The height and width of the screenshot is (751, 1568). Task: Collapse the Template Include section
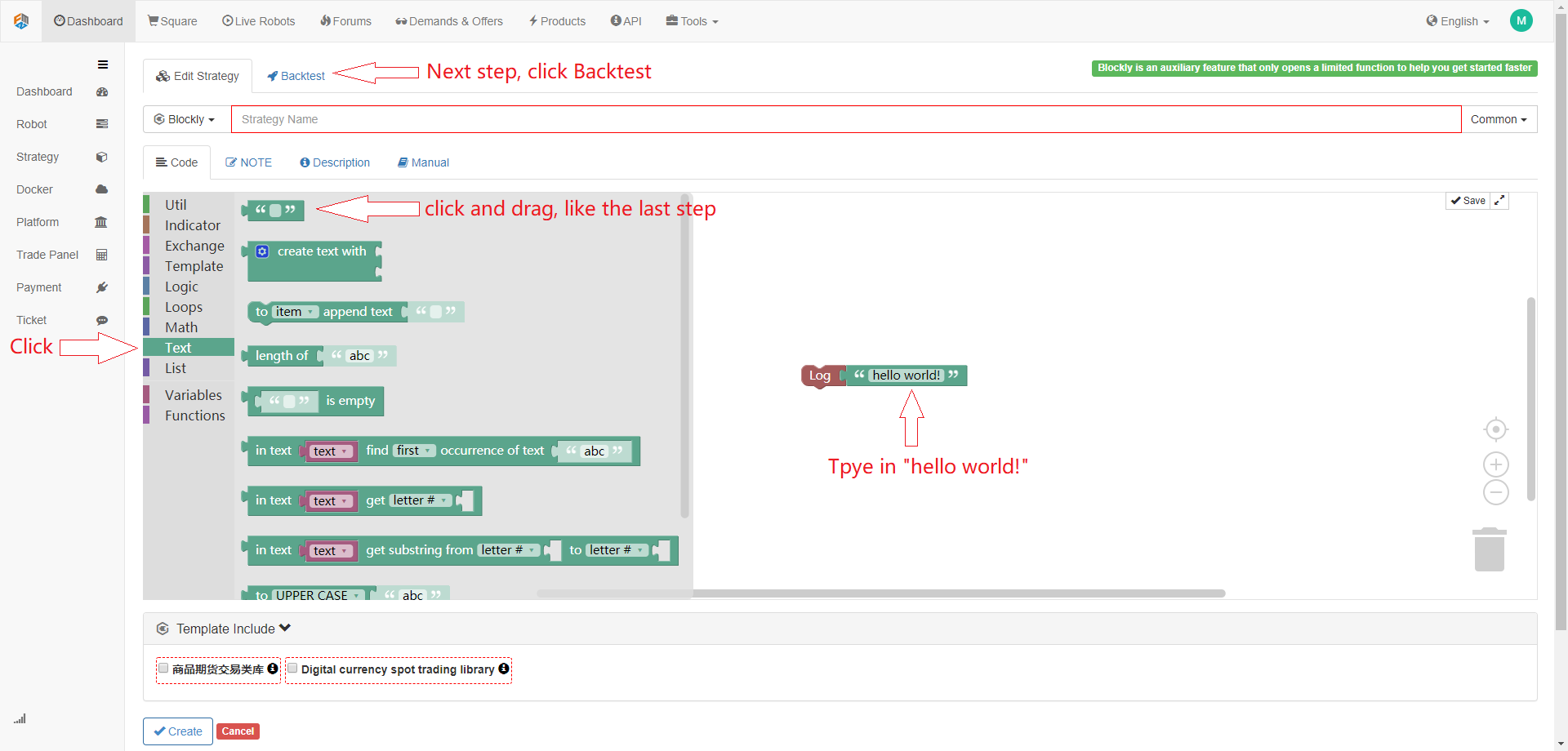(285, 628)
